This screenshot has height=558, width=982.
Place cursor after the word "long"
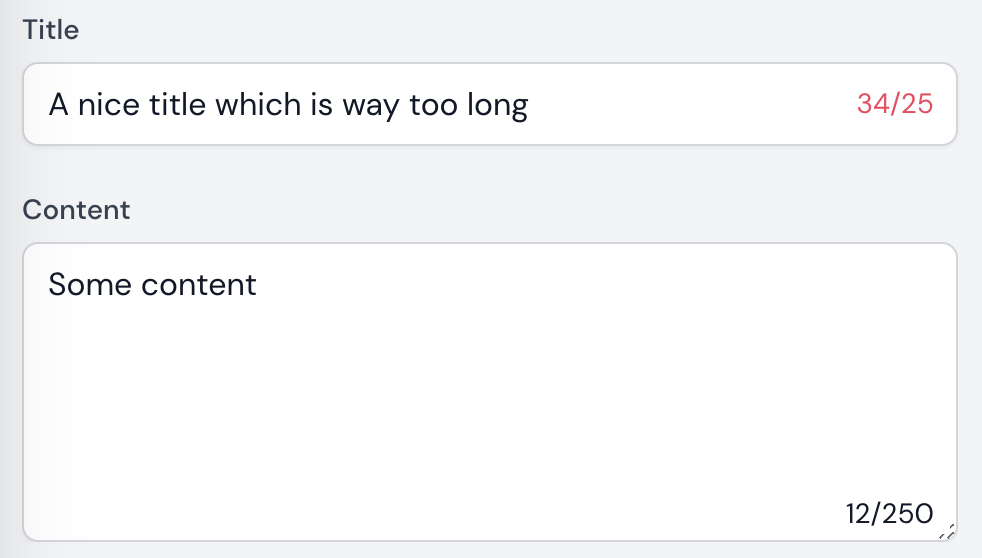point(530,105)
